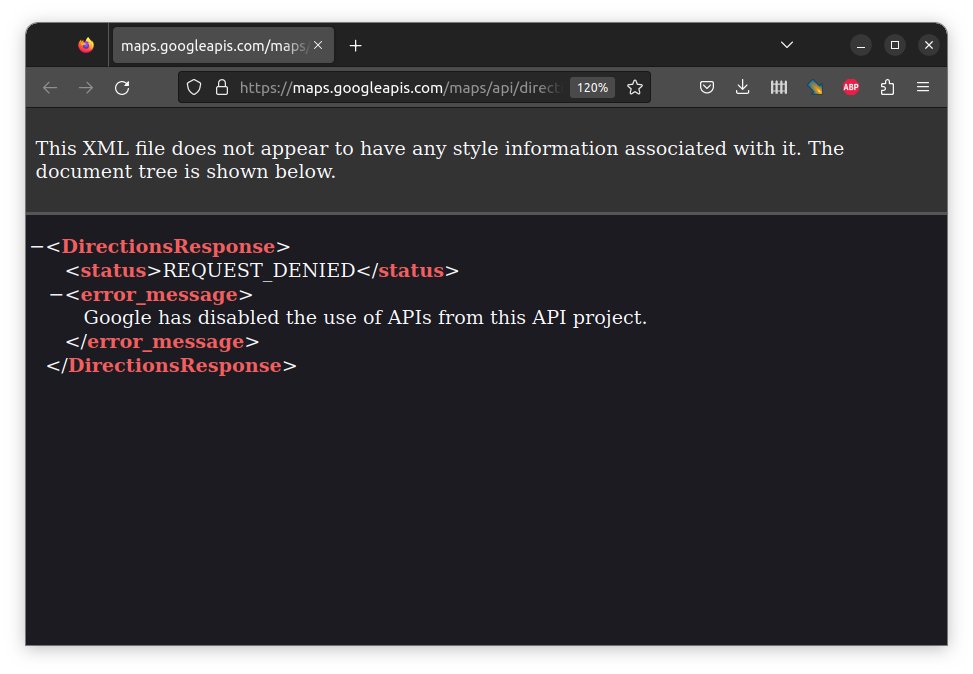The image size is (973, 674).
Task: Click 'Google has disabled the use' message
Action: pyautogui.click(x=365, y=318)
